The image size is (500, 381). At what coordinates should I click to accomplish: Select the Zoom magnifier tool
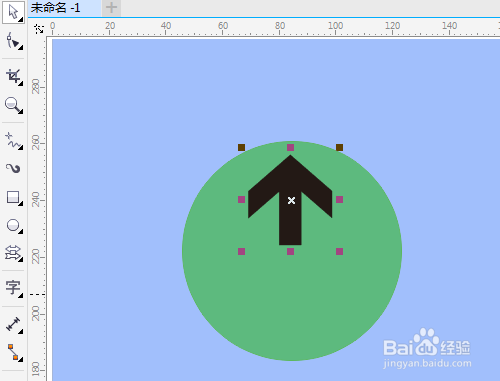[13, 105]
